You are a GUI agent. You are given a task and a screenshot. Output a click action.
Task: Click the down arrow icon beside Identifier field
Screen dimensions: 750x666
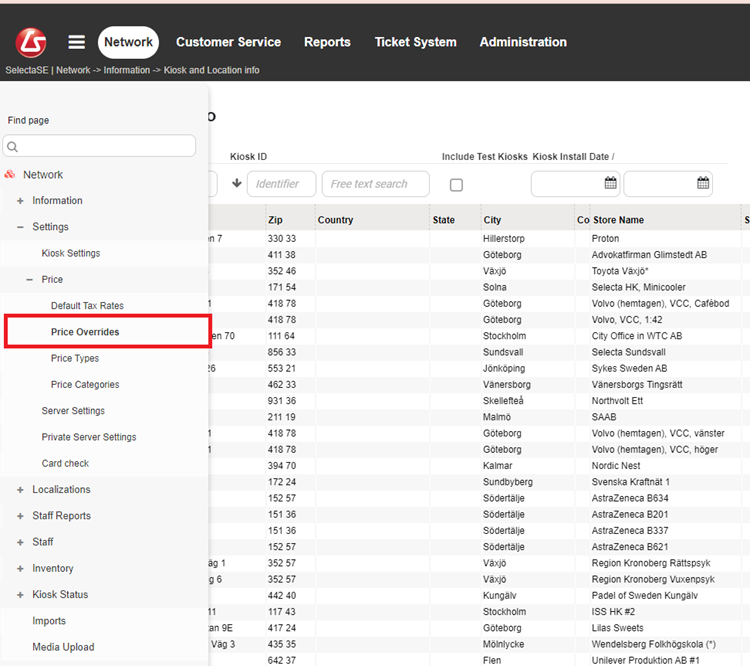pos(237,184)
